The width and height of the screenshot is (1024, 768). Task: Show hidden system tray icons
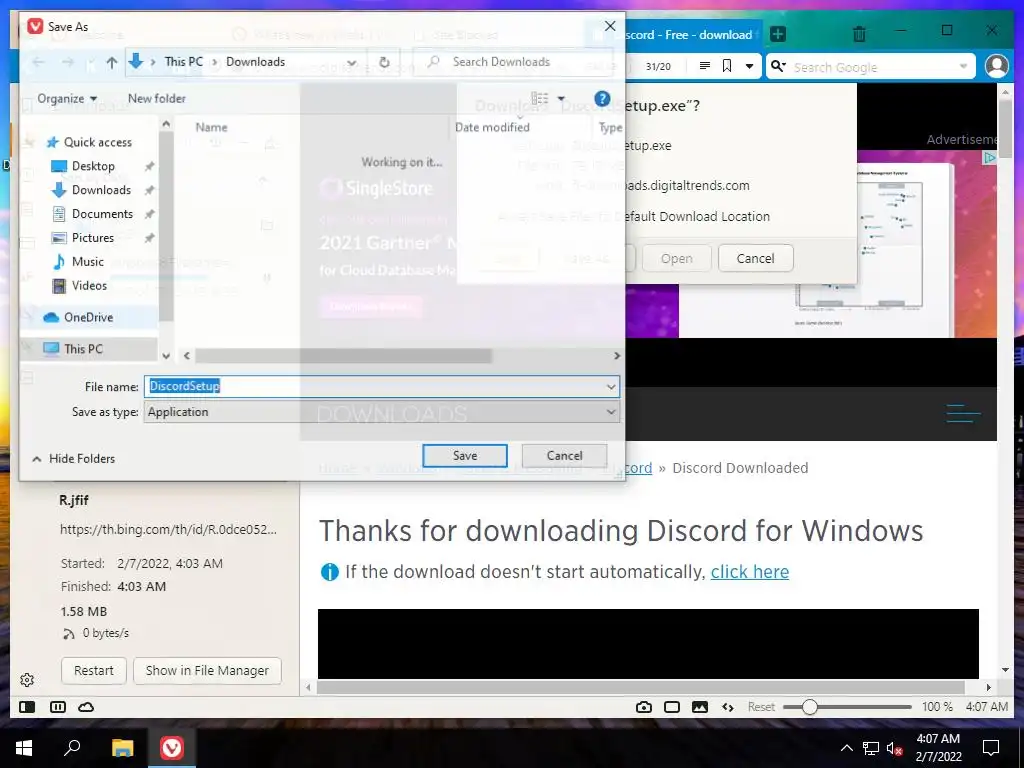(846, 748)
